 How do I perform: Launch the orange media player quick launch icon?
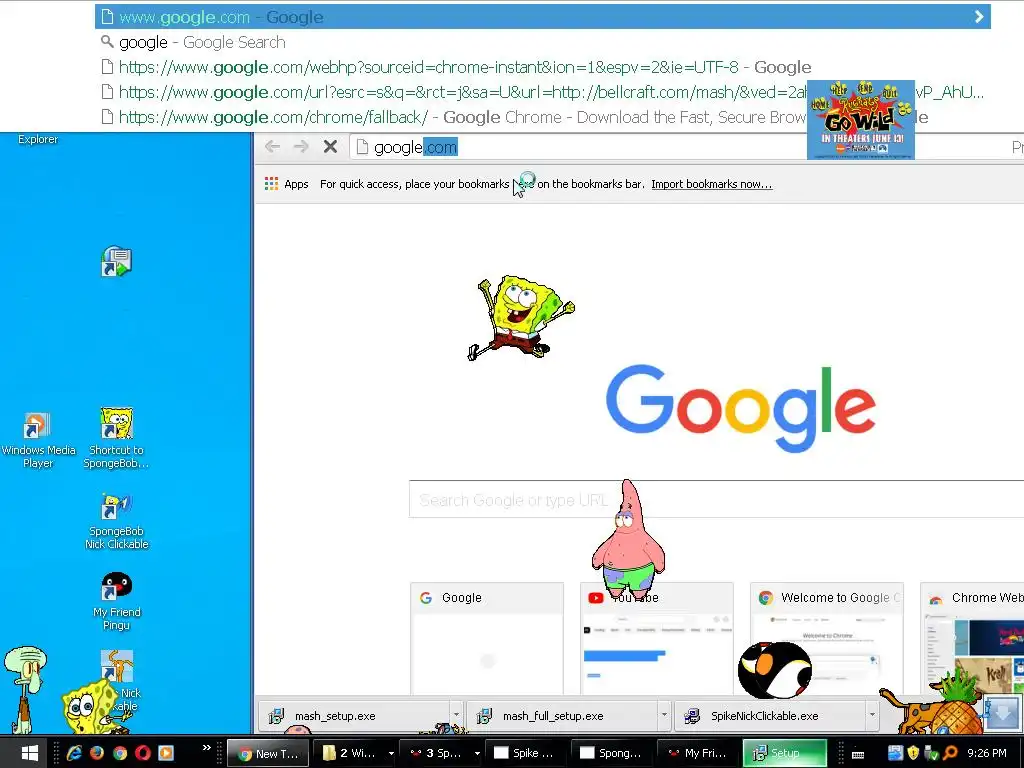166,753
